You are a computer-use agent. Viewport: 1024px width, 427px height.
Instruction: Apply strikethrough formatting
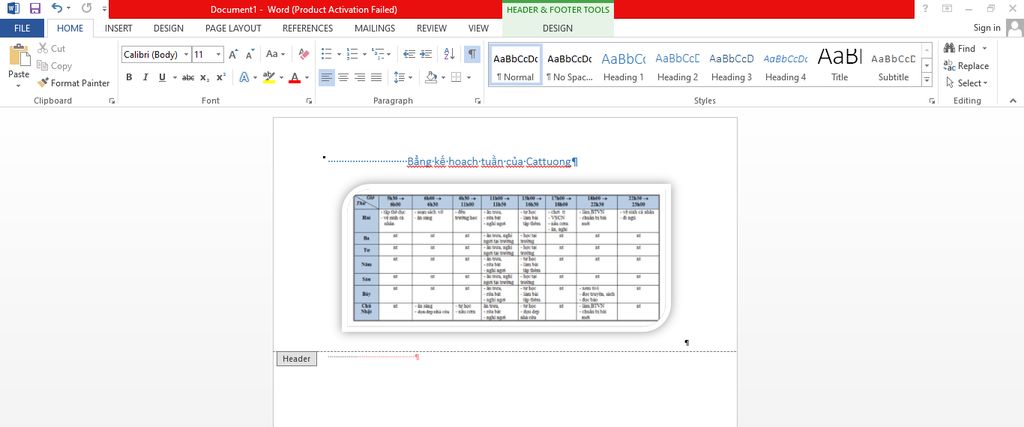(188, 77)
